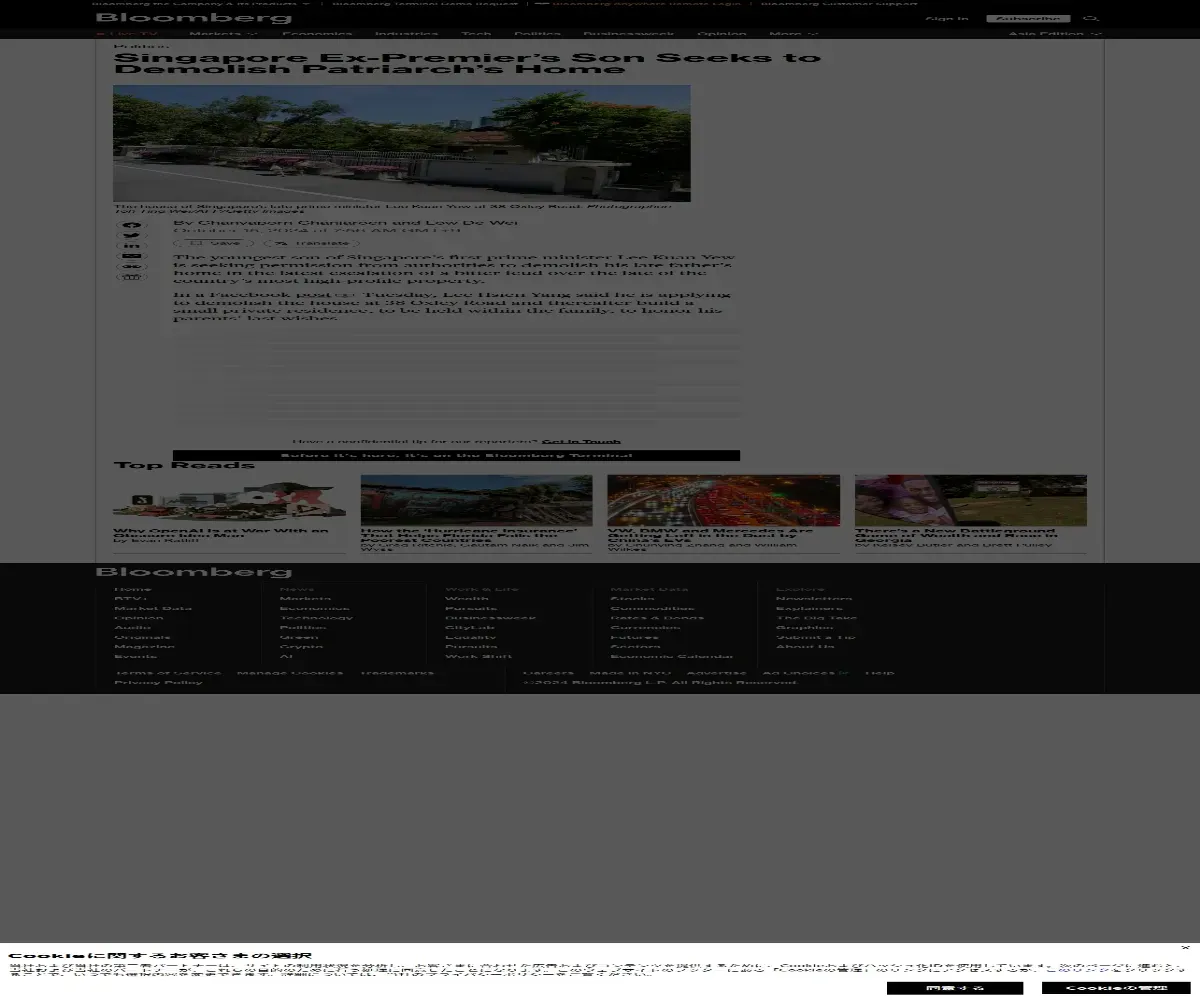The width and height of the screenshot is (1200, 1000).
Task: Open the Hurricane Insurance story thumbnail
Action: pyautogui.click(x=476, y=500)
